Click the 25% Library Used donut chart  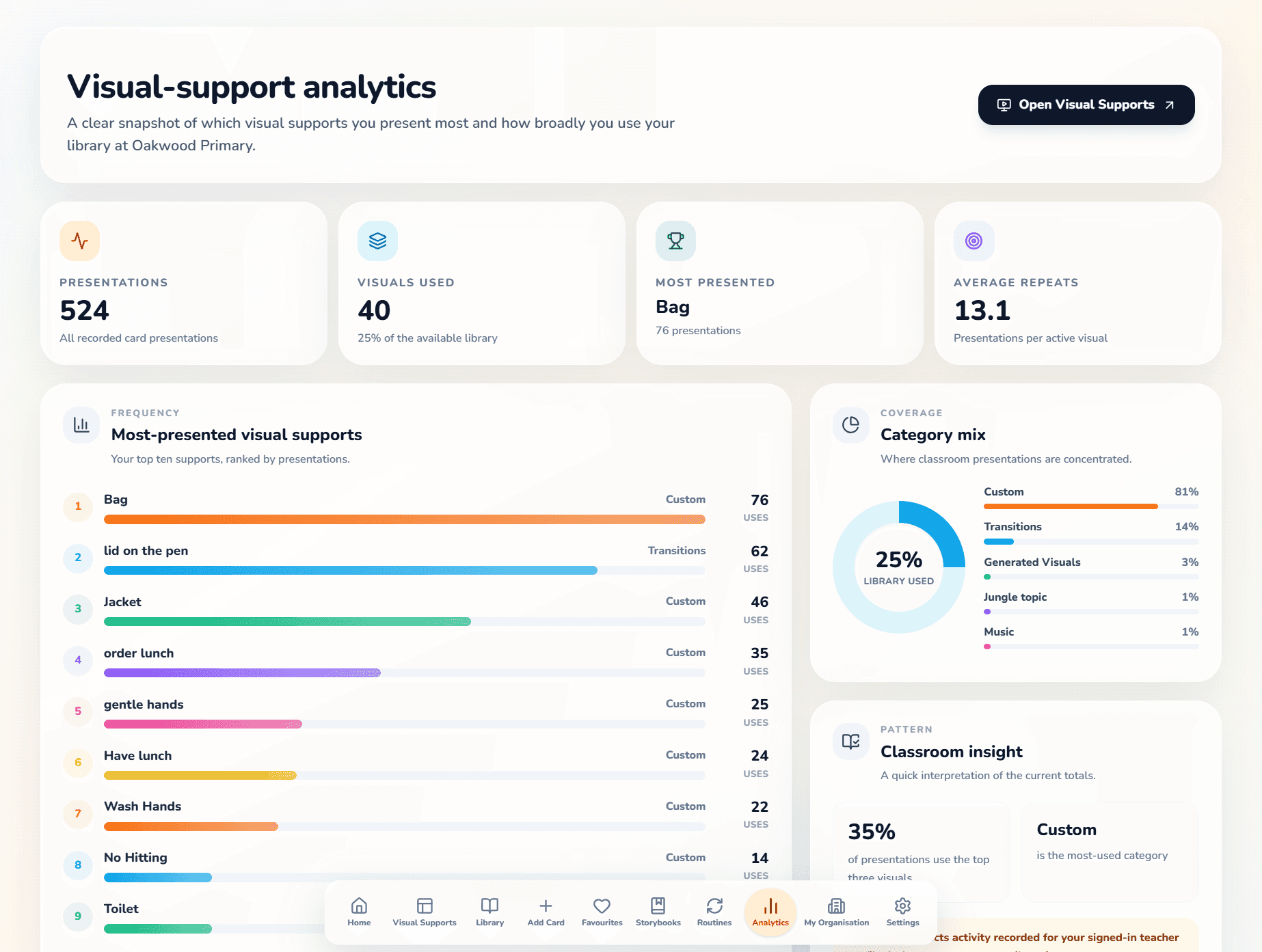(x=898, y=567)
